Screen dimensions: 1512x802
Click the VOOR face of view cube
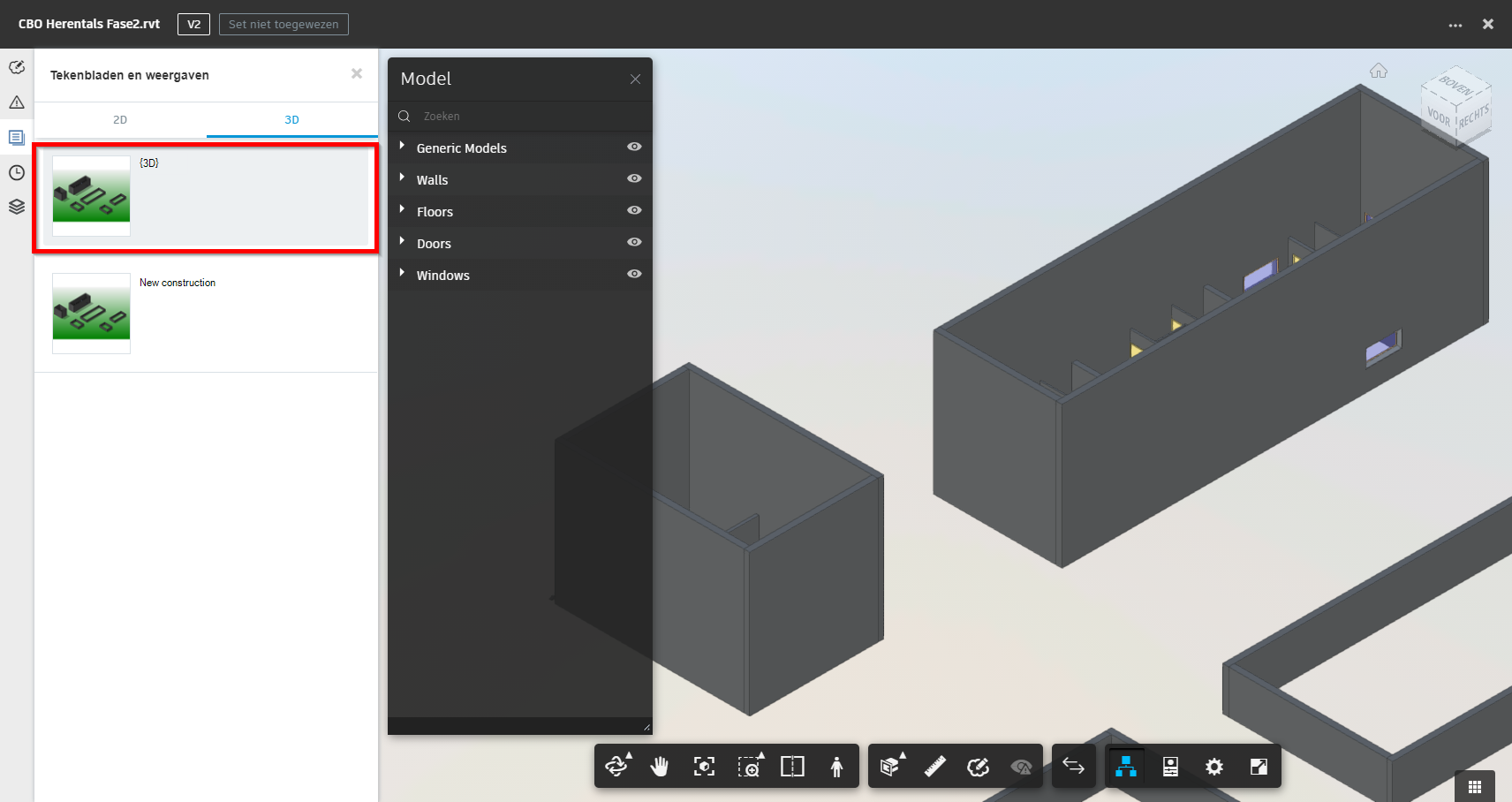[x=1438, y=117]
